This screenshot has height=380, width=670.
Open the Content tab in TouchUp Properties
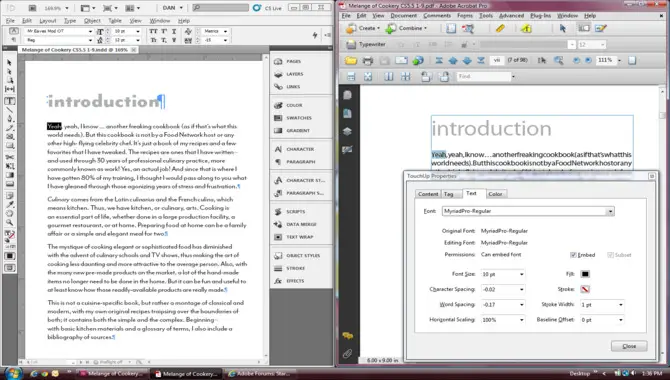428,194
